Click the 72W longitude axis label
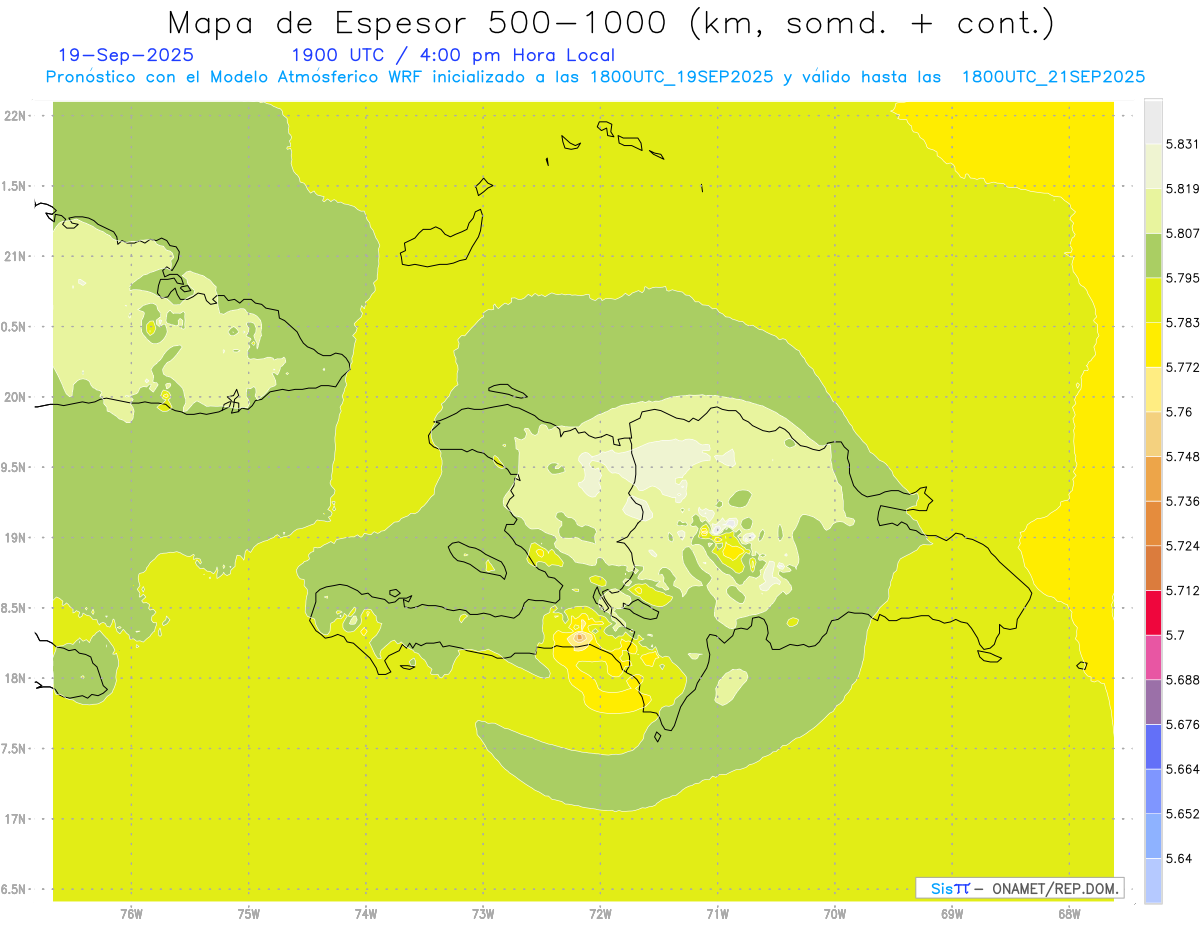 [x=600, y=913]
